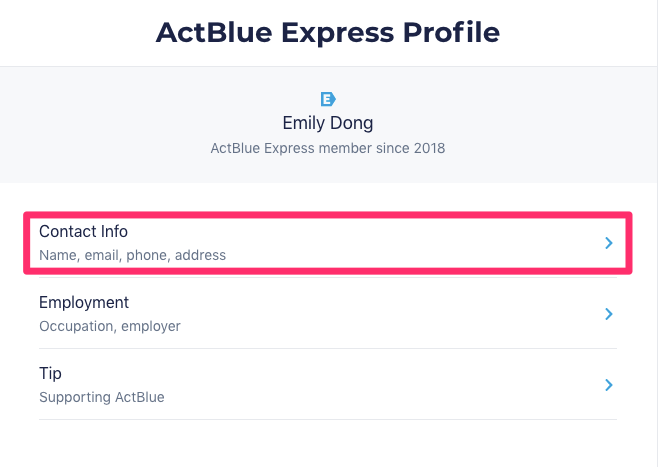The width and height of the screenshot is (660, 467).
Task: Go to the Tip label
Action: (x=50, y=373)
